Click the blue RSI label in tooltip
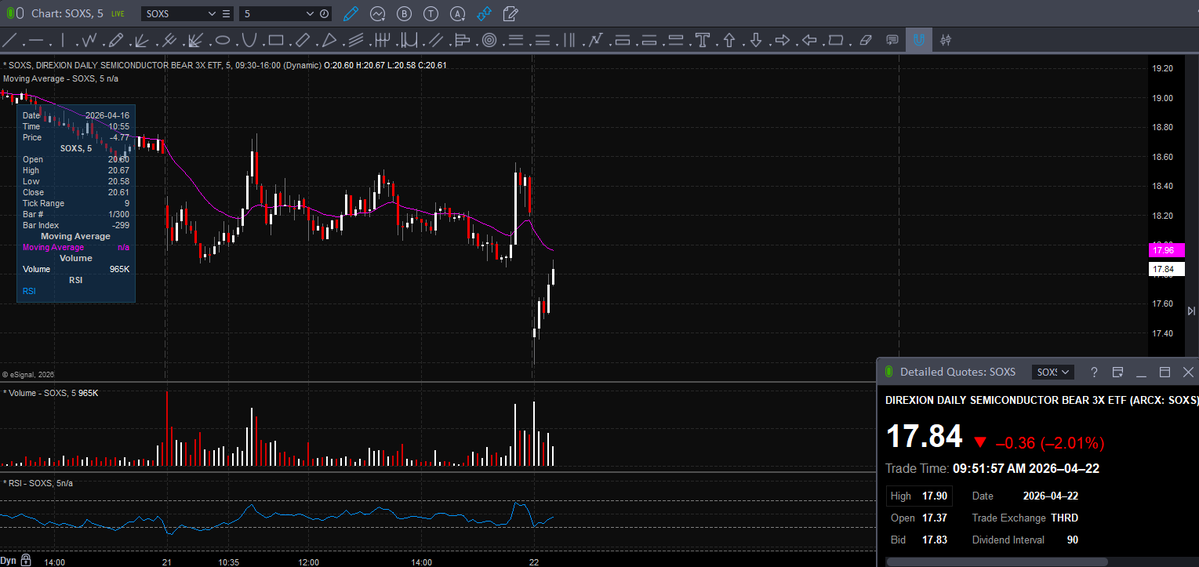1199x567 pixels. tap(29, 292)
